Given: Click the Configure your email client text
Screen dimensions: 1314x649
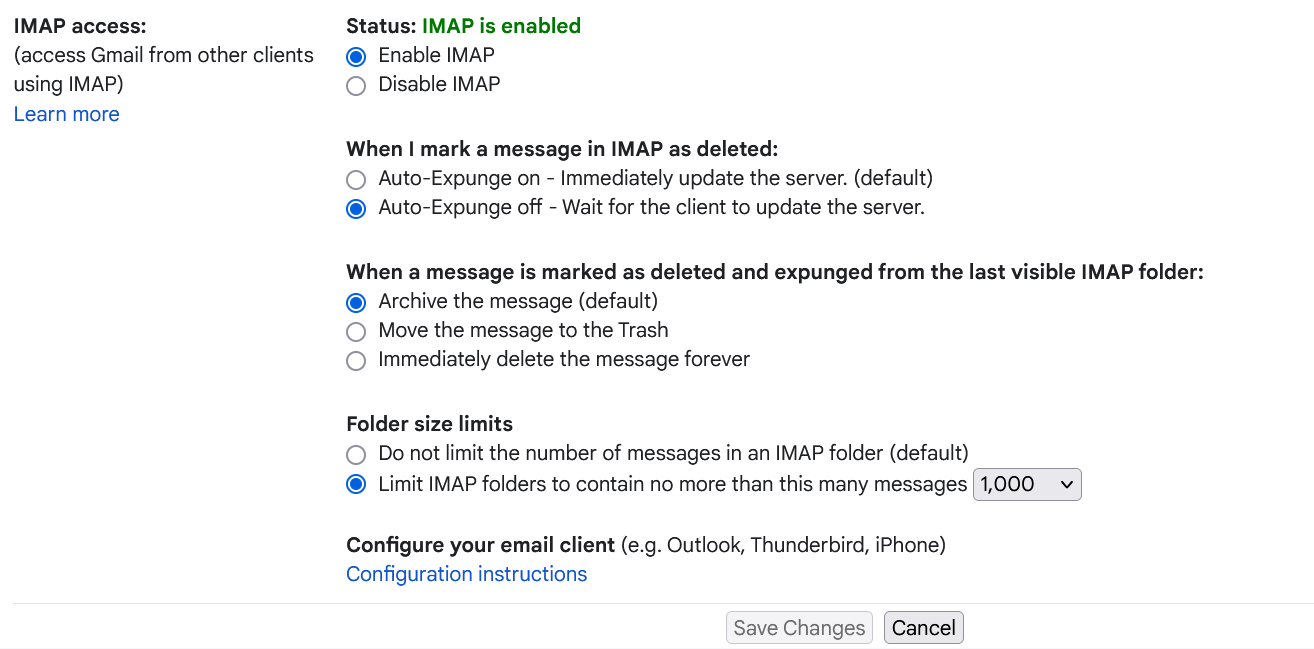Looking at the screenshot, I should 480,545.
